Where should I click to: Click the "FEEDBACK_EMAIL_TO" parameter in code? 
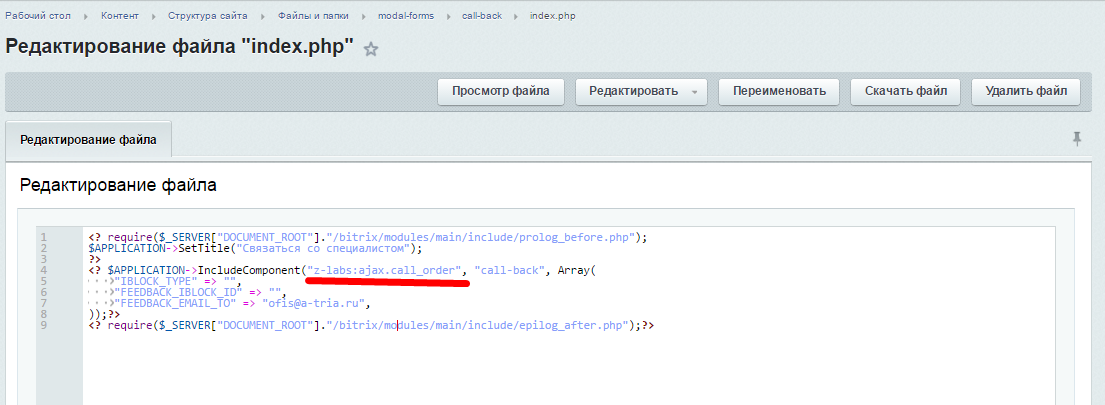(174, 304)
